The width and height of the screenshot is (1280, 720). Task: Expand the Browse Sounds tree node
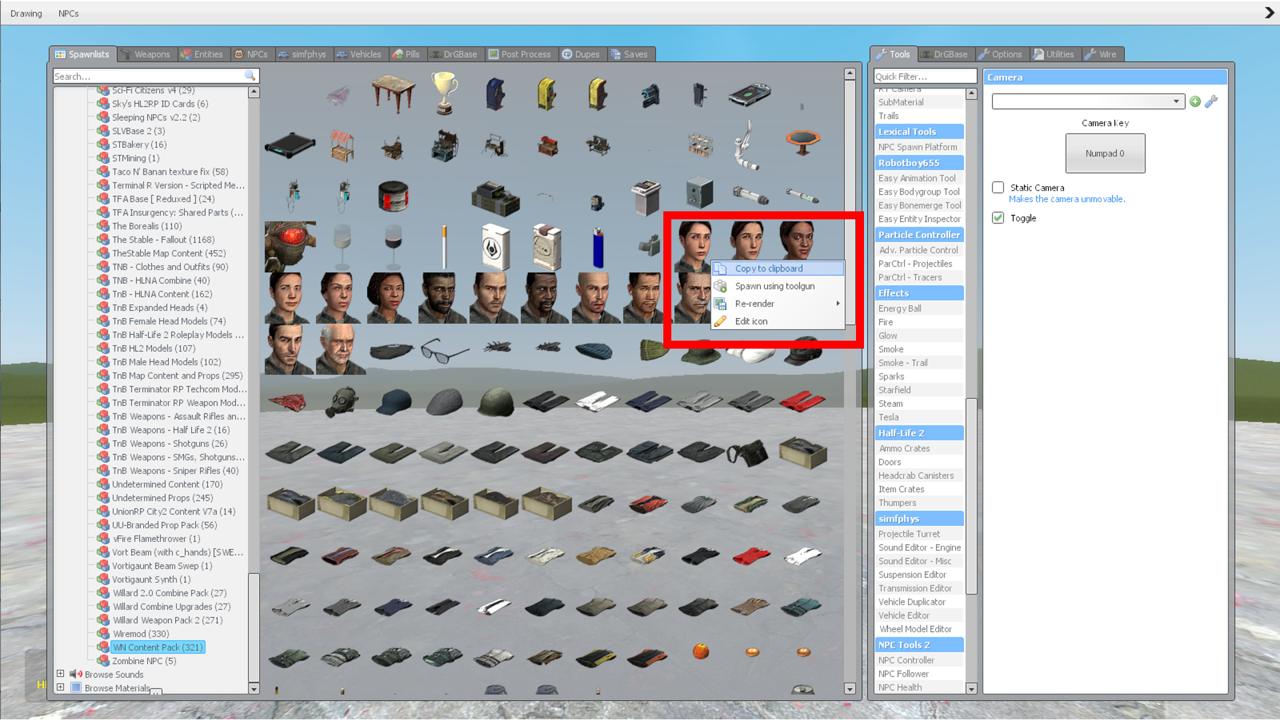coord(60,674)
